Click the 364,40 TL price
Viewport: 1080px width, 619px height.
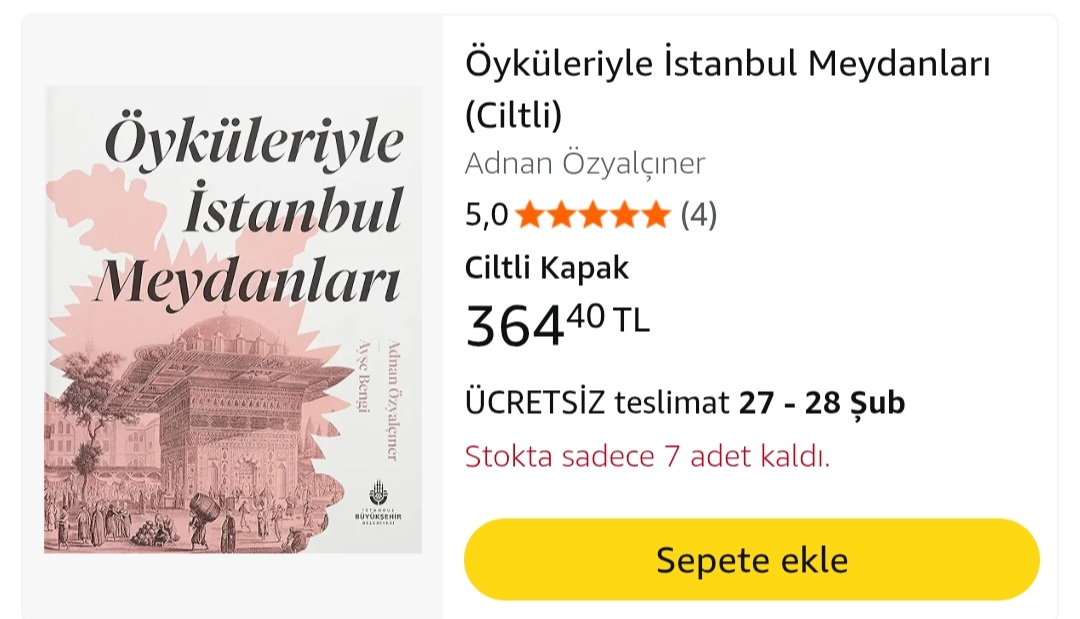click(557, 324)
